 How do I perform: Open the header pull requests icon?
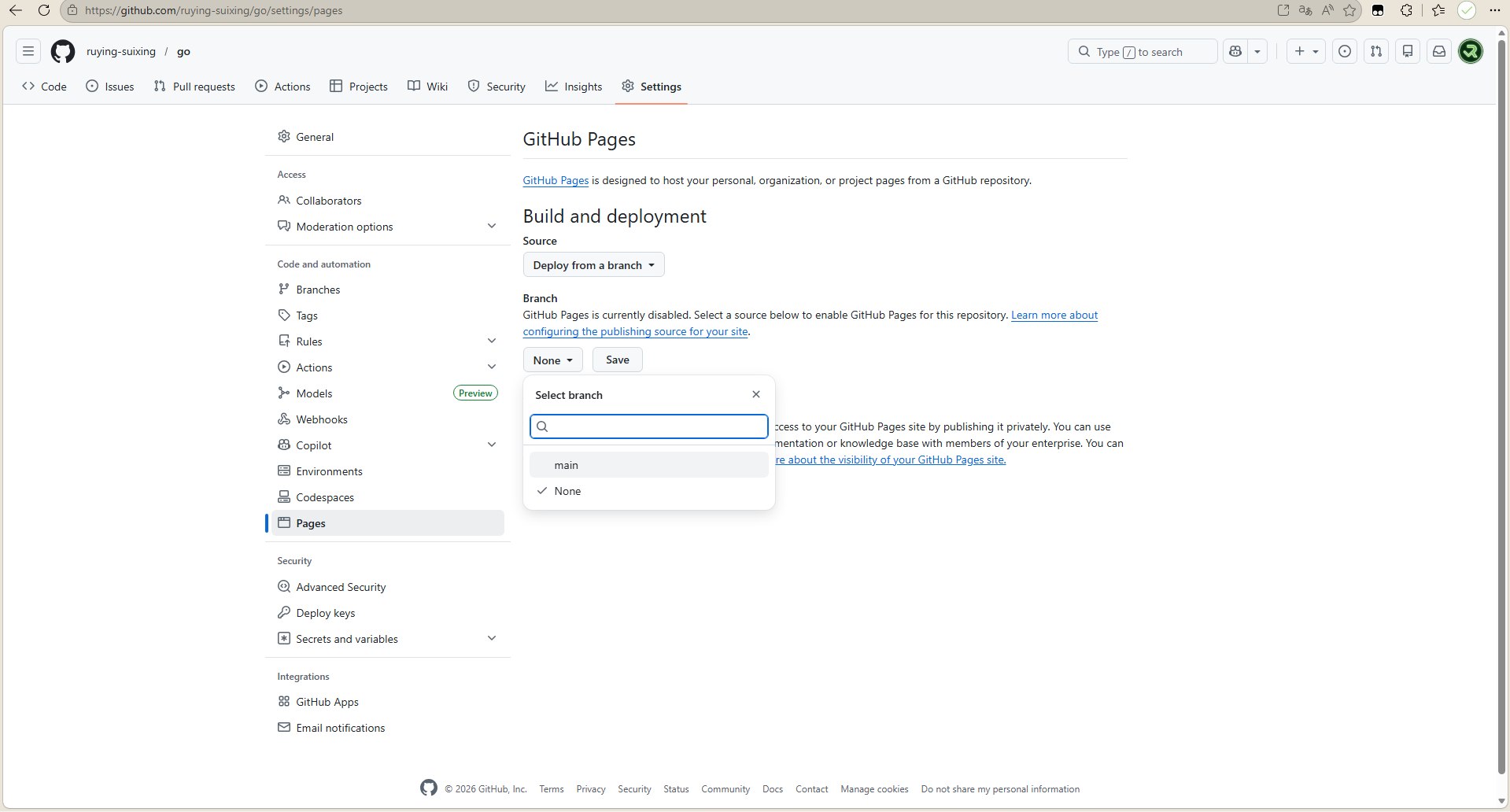1376,51
